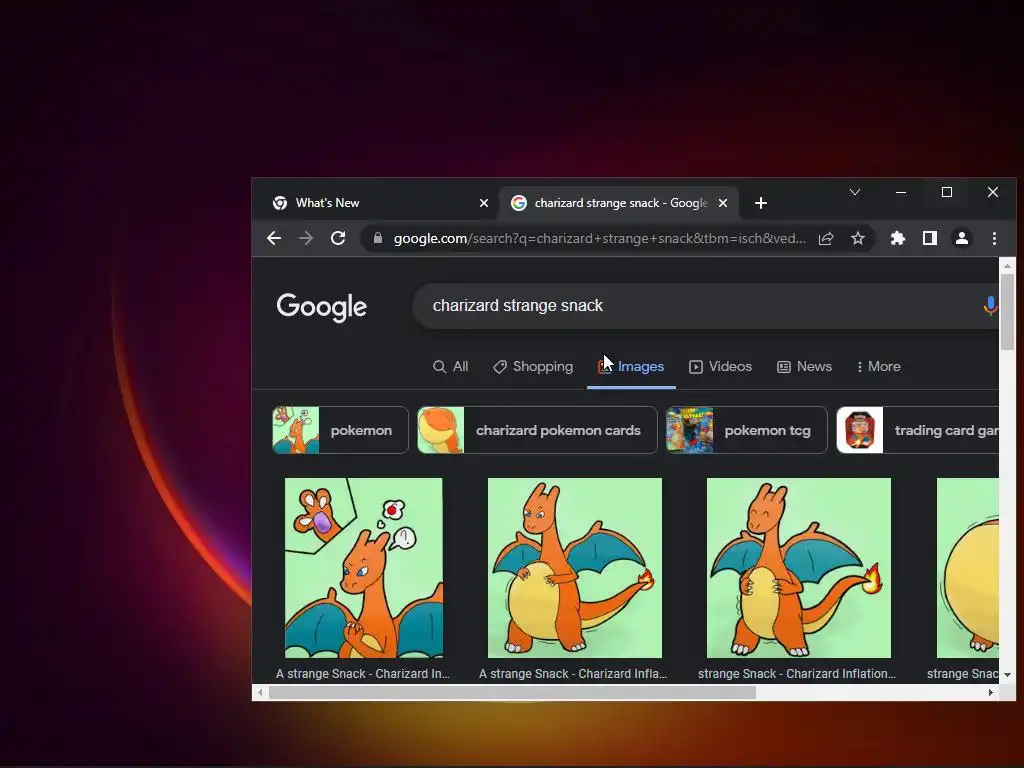
Task: Open the Charizard looking at belly image
Action: coord(575,568)
